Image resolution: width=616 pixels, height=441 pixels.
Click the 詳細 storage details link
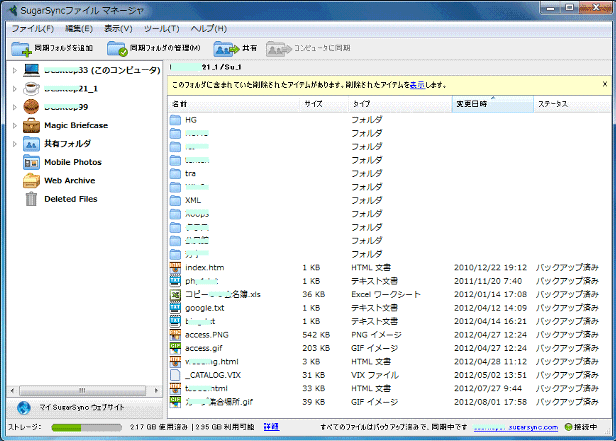coord(271,427)
